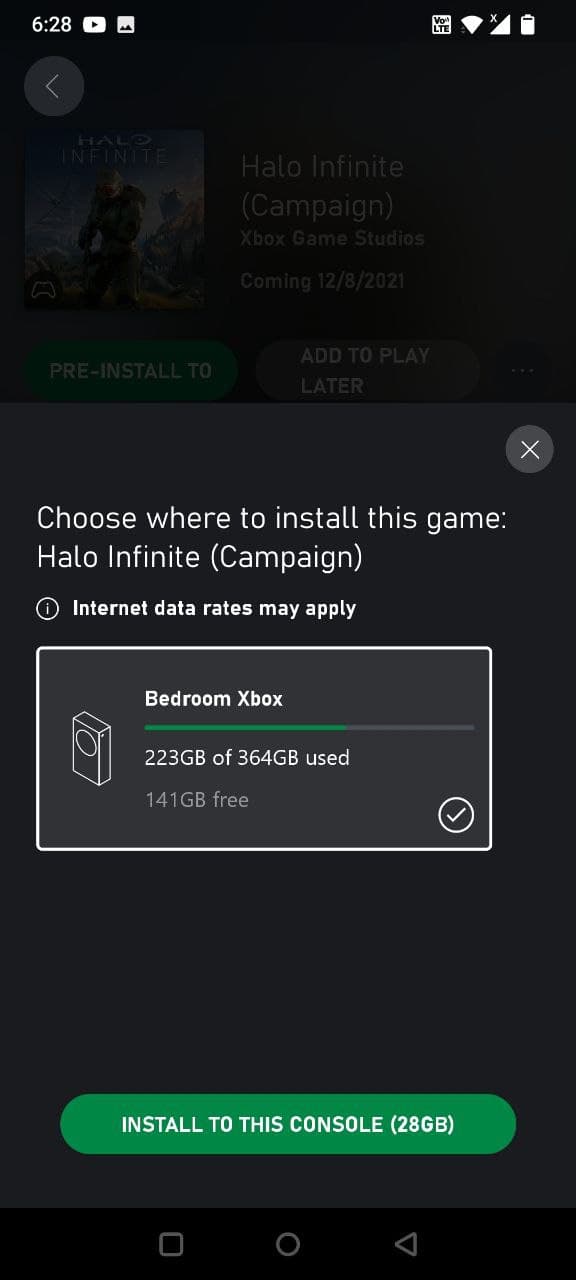Tap the dimmed Pre-Install To button

click(130, 371)
